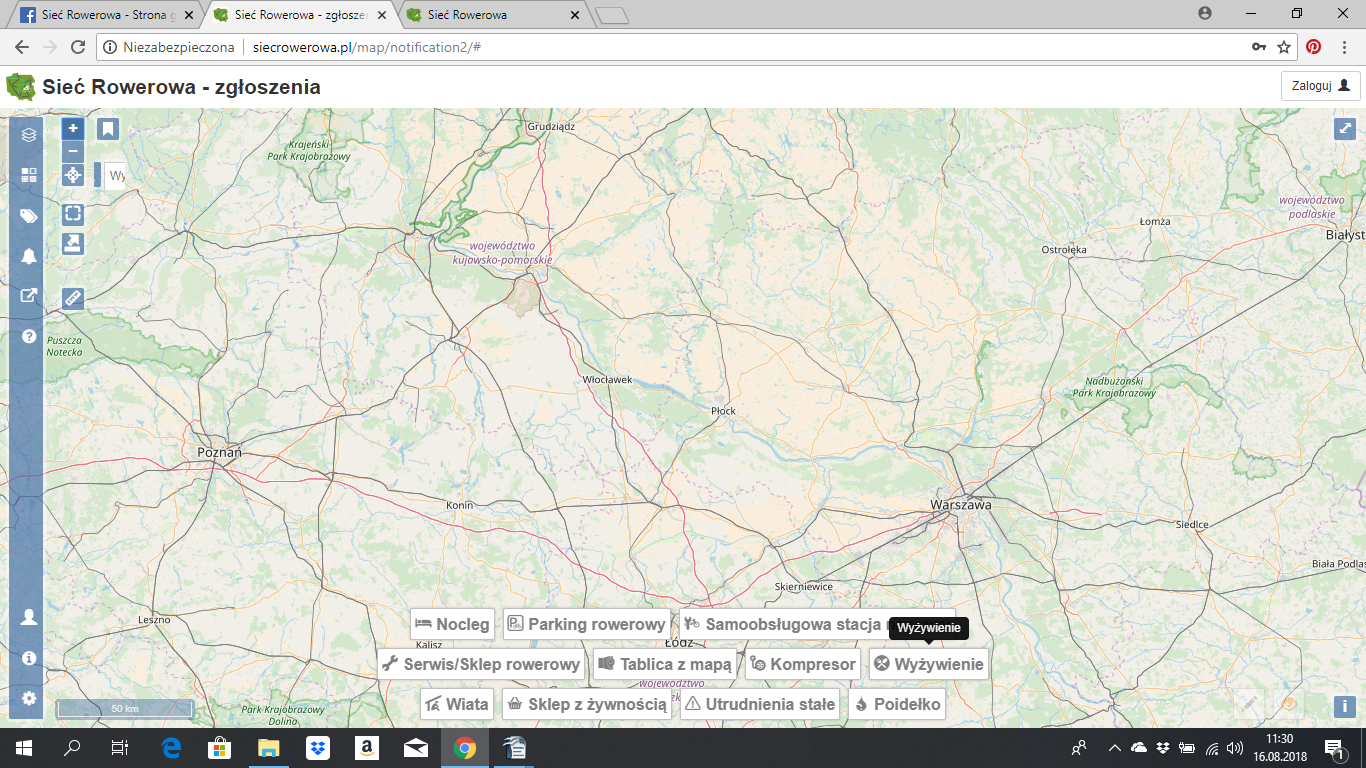
Task: Open the layers panel in sidebar
Action: (x=29, y=134)
